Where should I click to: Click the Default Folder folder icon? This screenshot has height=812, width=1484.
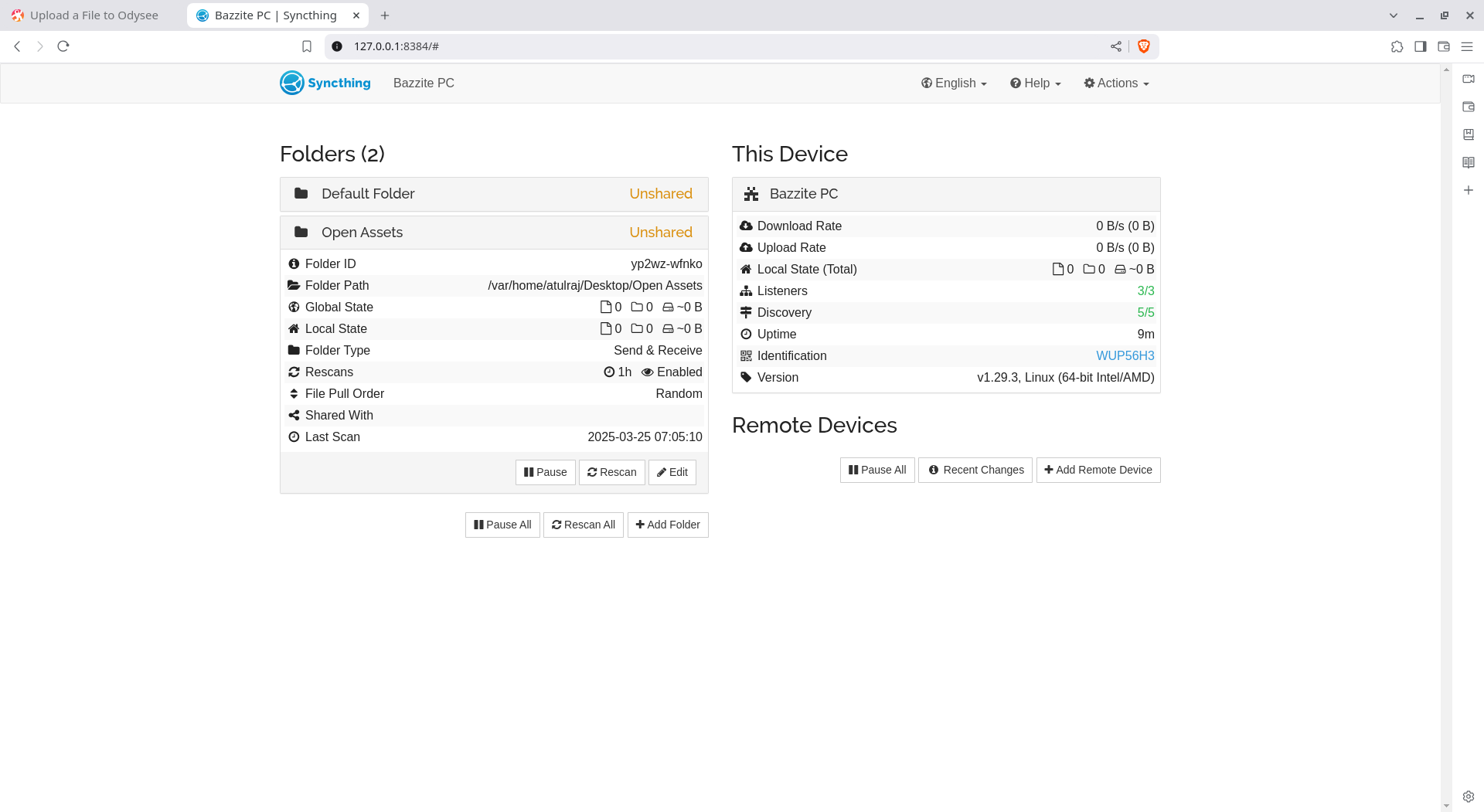301,193
